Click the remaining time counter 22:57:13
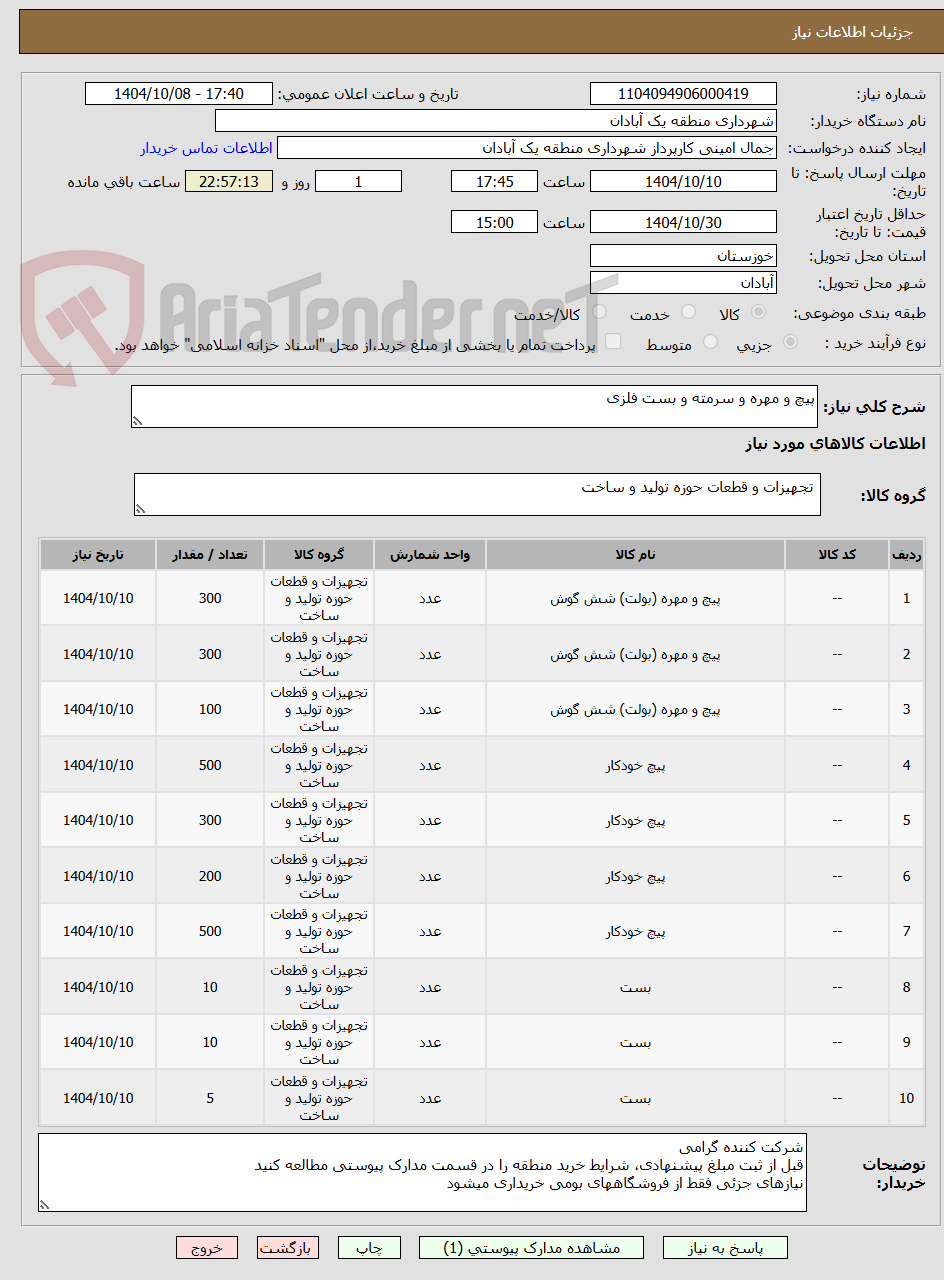 click(227, 181)
